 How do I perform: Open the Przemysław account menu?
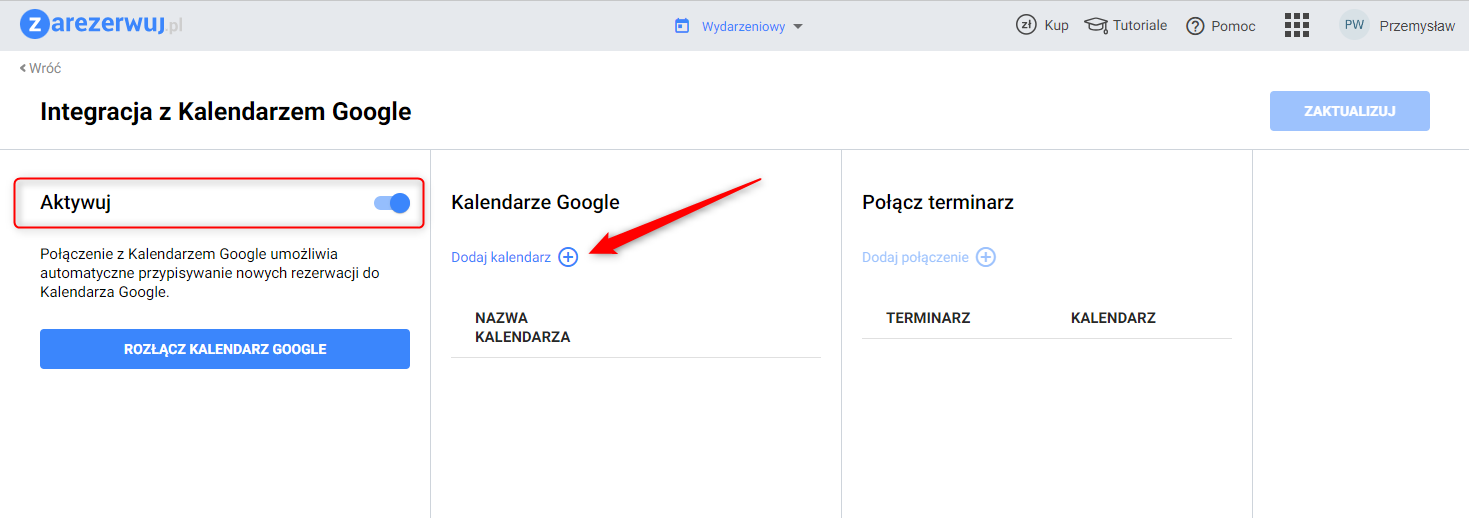point(1417,26)
